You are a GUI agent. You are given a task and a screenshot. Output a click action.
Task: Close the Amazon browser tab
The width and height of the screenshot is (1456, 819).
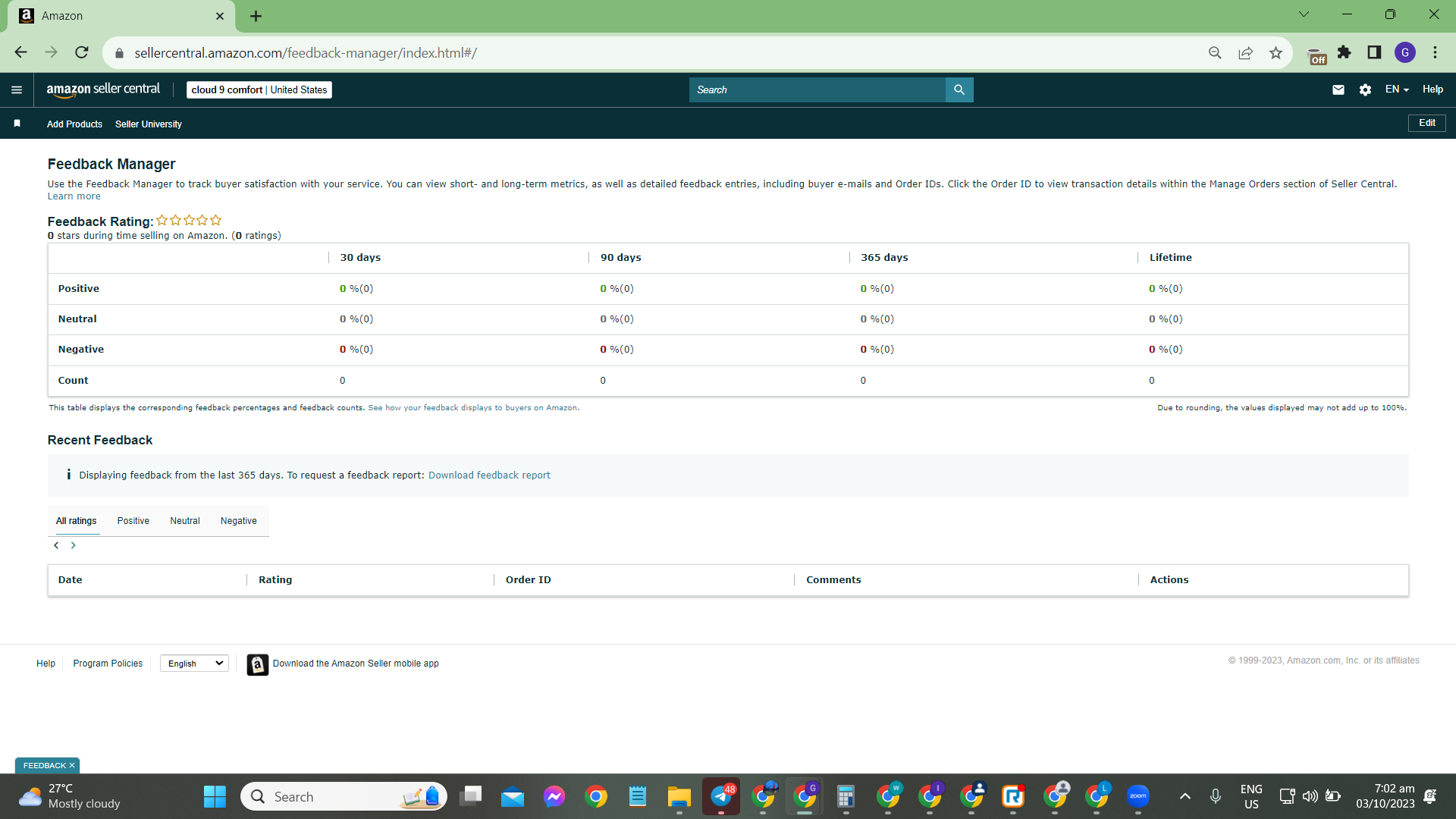pos(220,16)
